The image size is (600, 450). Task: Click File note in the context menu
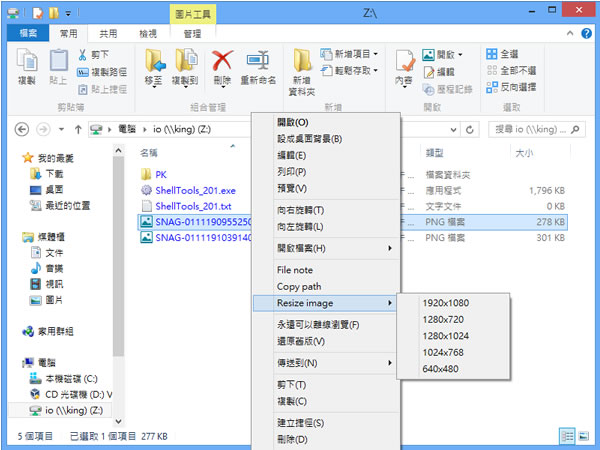pyautogui.click(x=327, y=270)
